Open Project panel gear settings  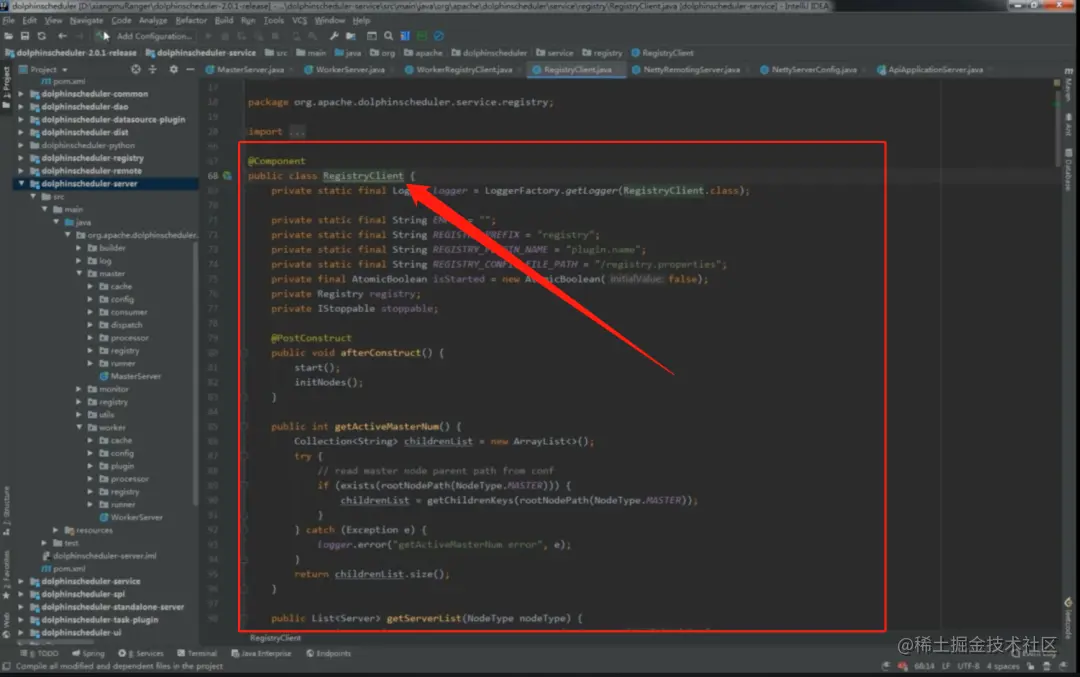click(174, 70)
